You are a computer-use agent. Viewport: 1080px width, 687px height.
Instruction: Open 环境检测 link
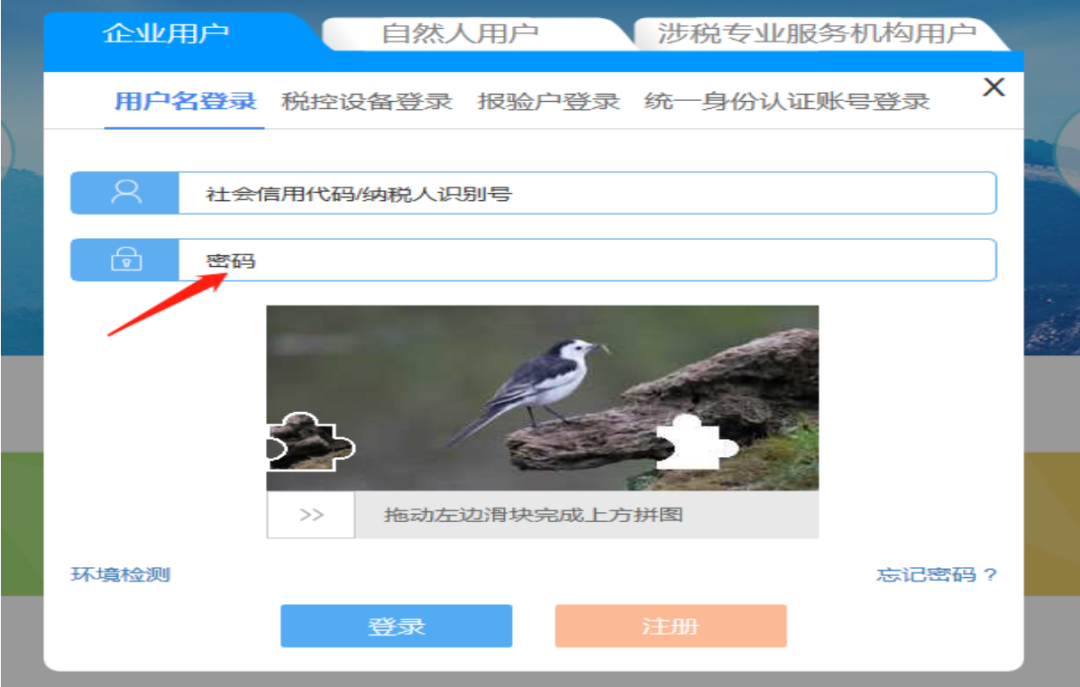pyautogui.click(x=121, y=574)
